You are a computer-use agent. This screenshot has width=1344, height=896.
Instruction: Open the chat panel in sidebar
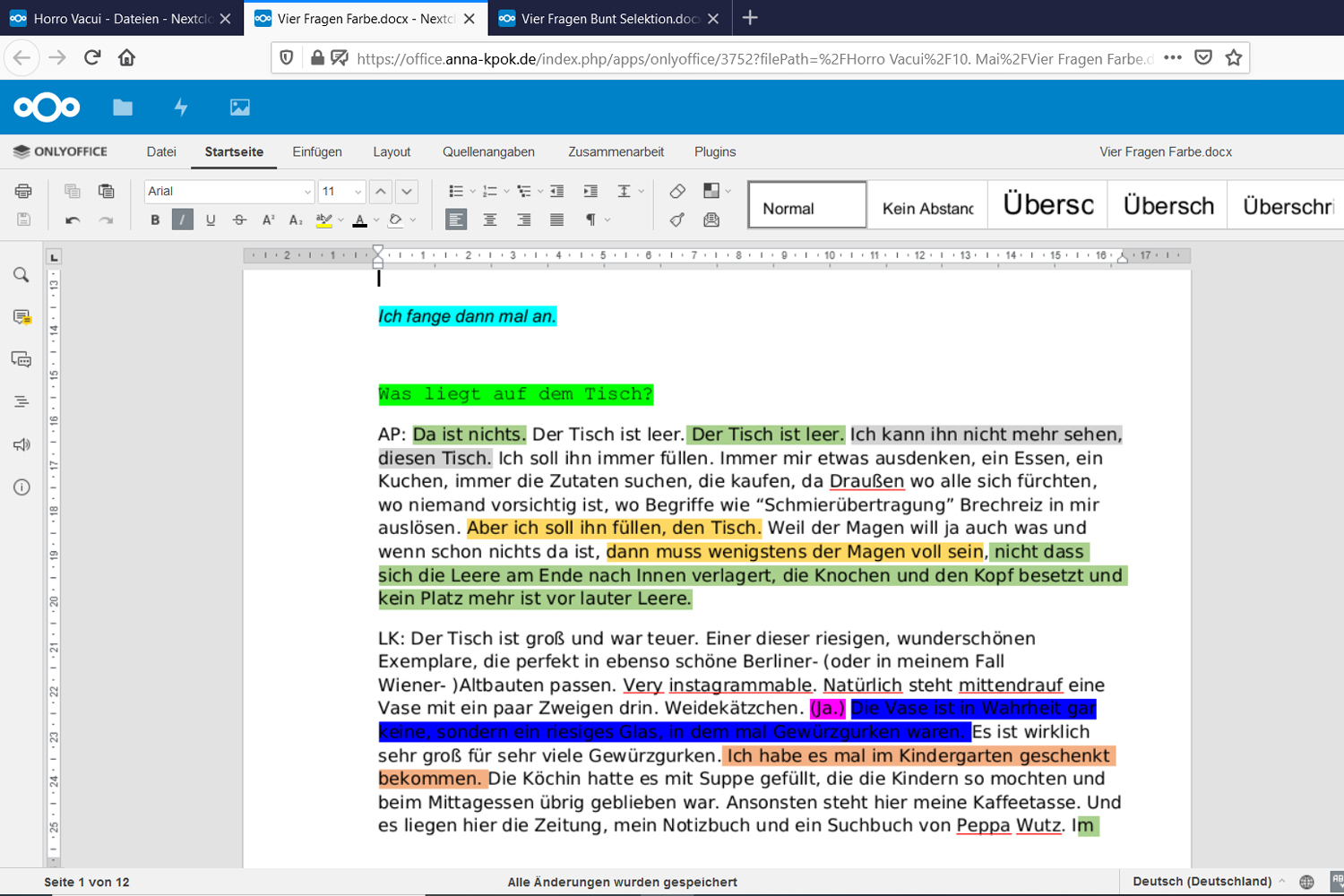pos(22,359)
